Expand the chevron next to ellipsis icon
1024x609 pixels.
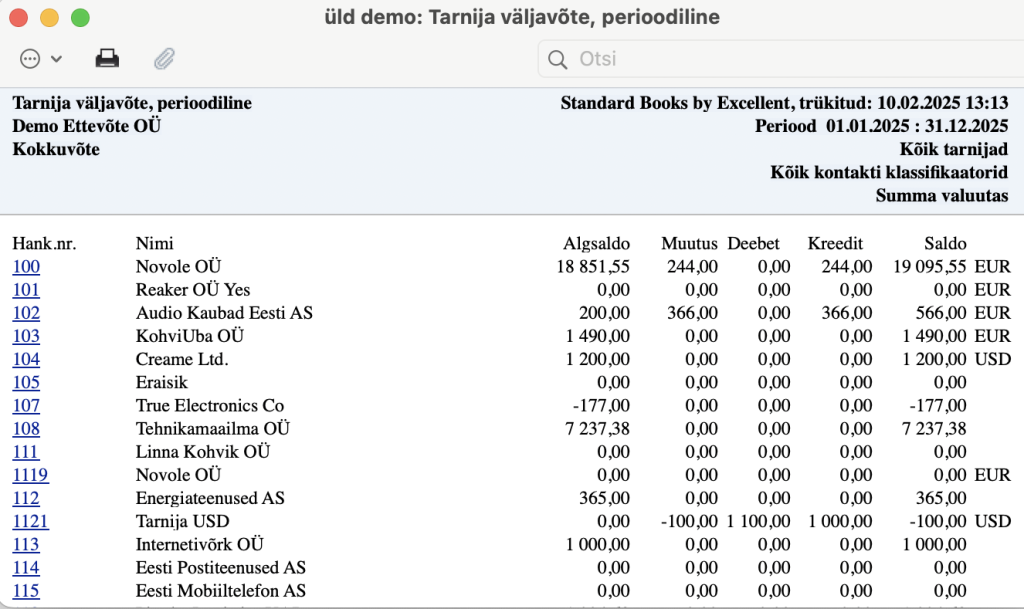(57, 59)
